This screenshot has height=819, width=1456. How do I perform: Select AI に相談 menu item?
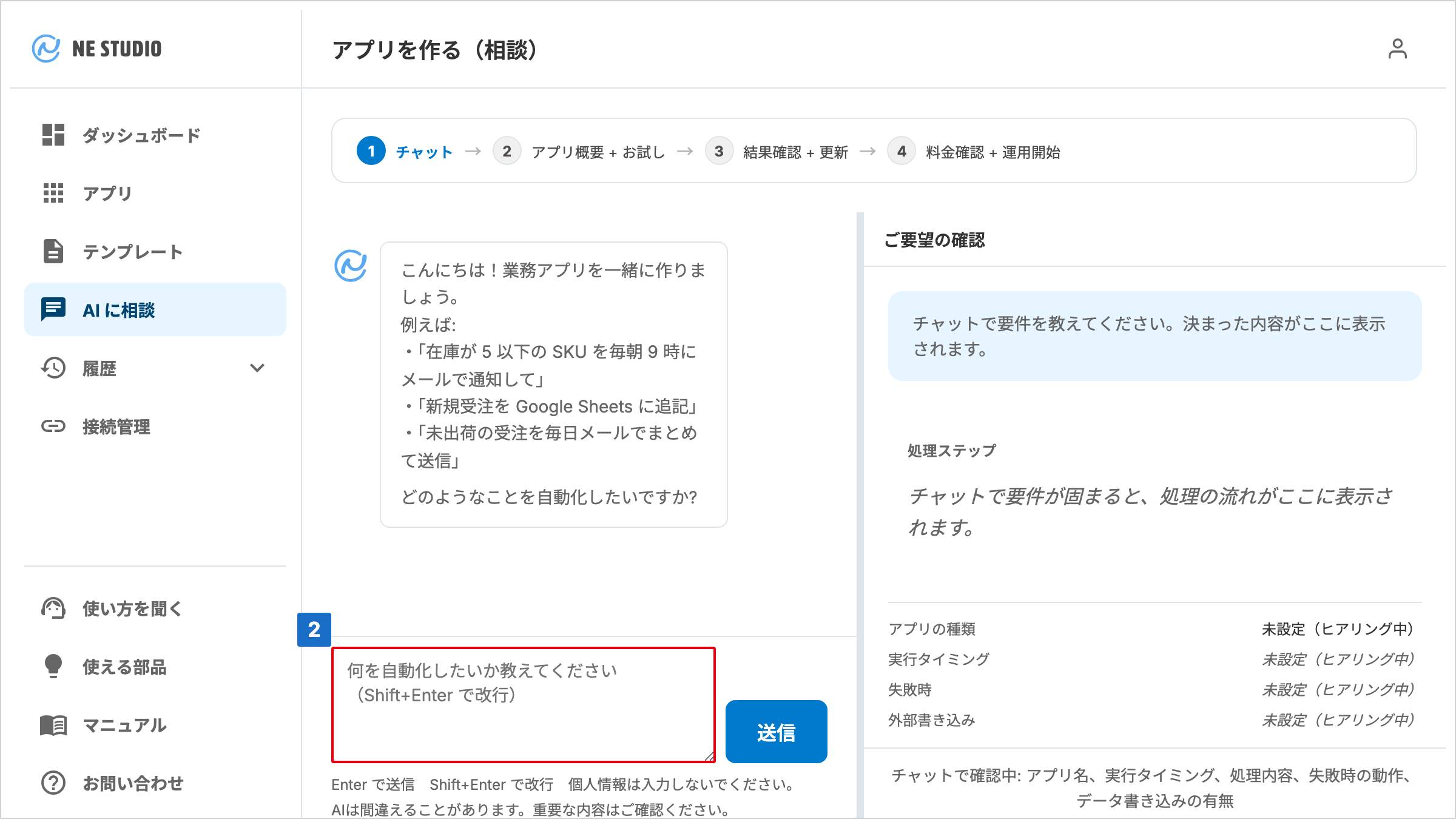155,309
